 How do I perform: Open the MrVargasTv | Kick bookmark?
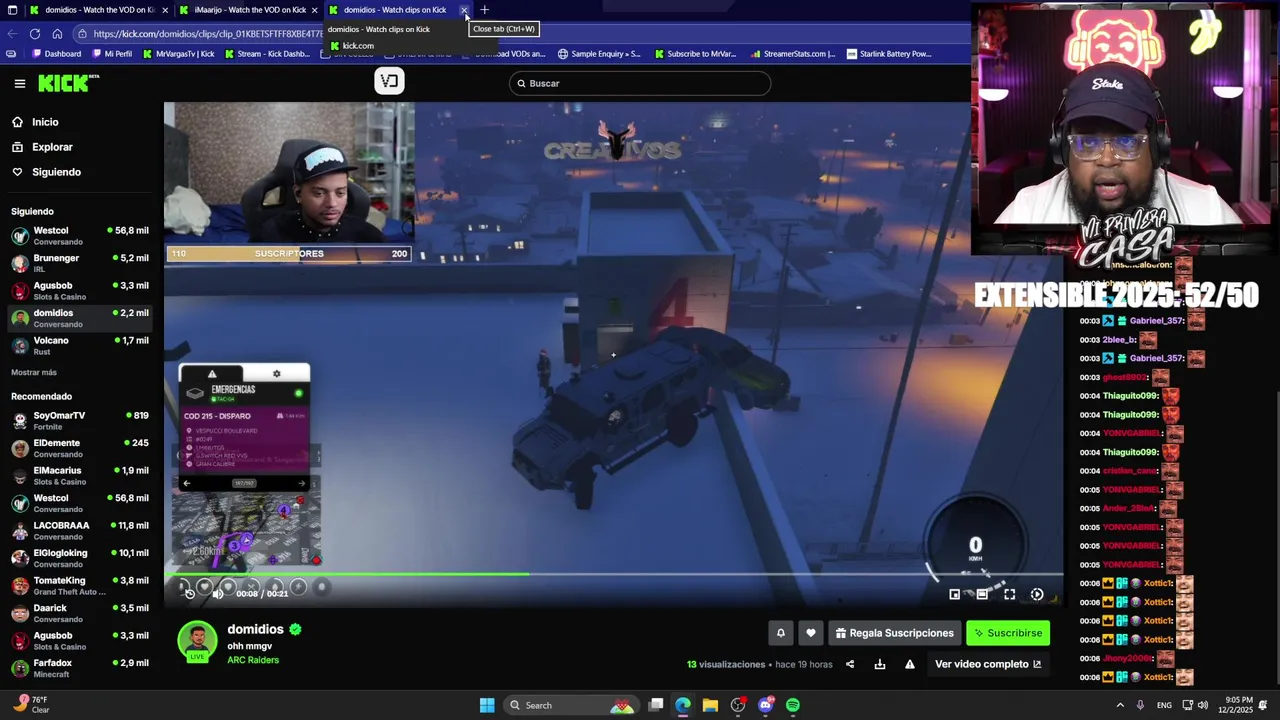click(x=179, y=54)
